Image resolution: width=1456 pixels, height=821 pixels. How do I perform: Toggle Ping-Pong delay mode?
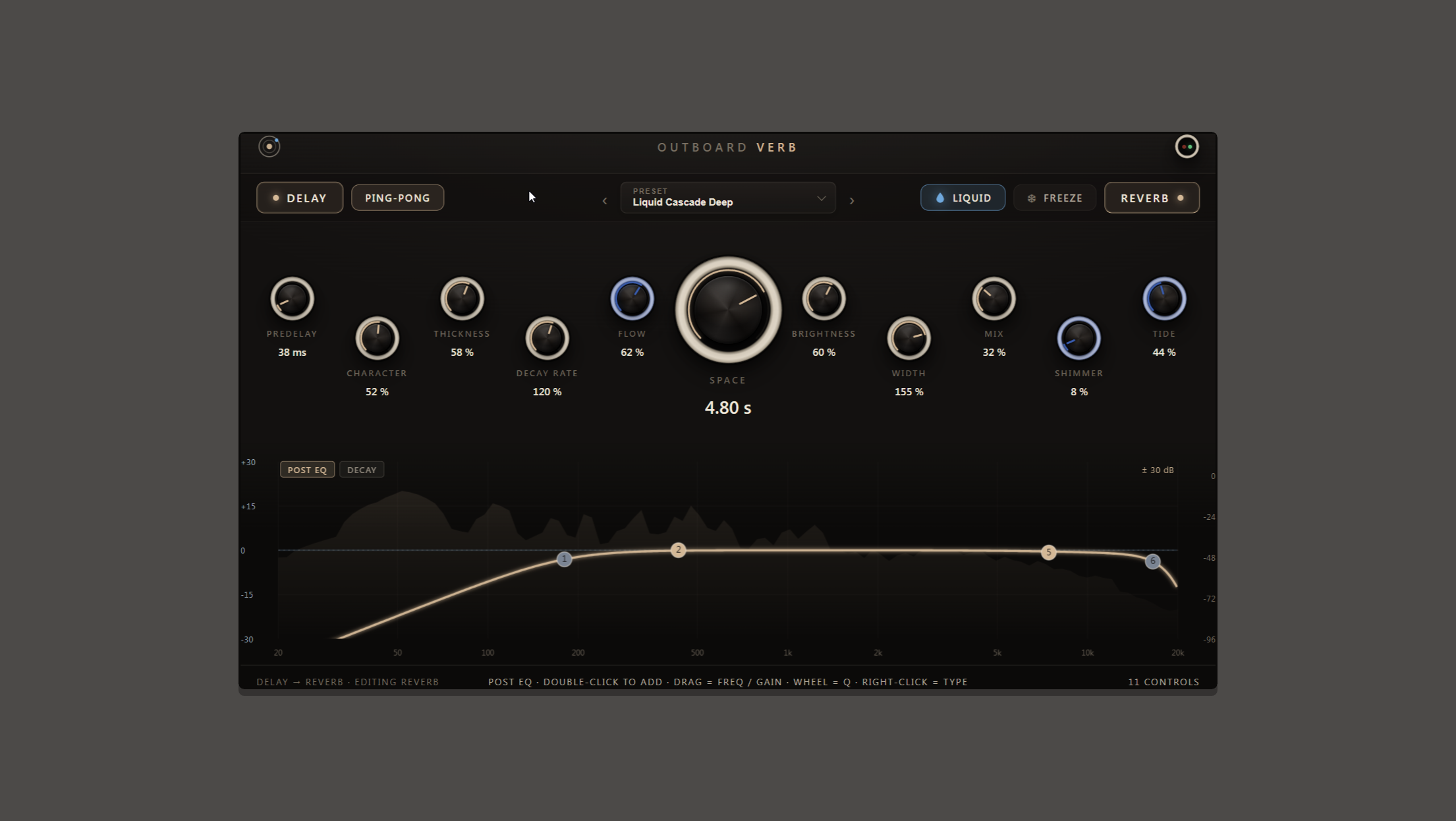pos(397,198)
